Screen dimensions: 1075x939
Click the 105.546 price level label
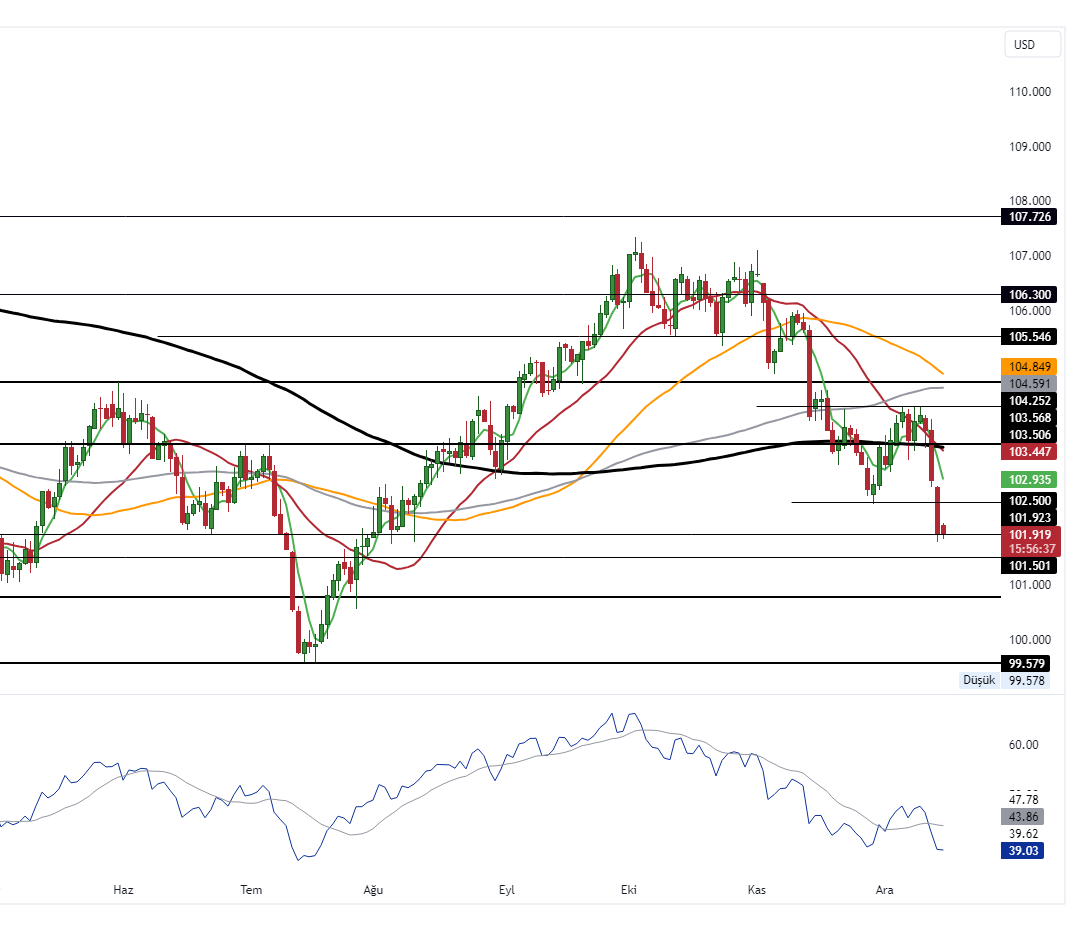(x=1030, y=337)
